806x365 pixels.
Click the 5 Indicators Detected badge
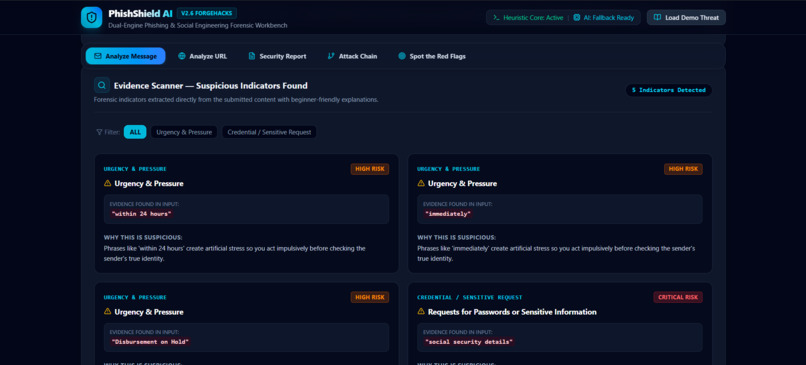tap(669, 90)
